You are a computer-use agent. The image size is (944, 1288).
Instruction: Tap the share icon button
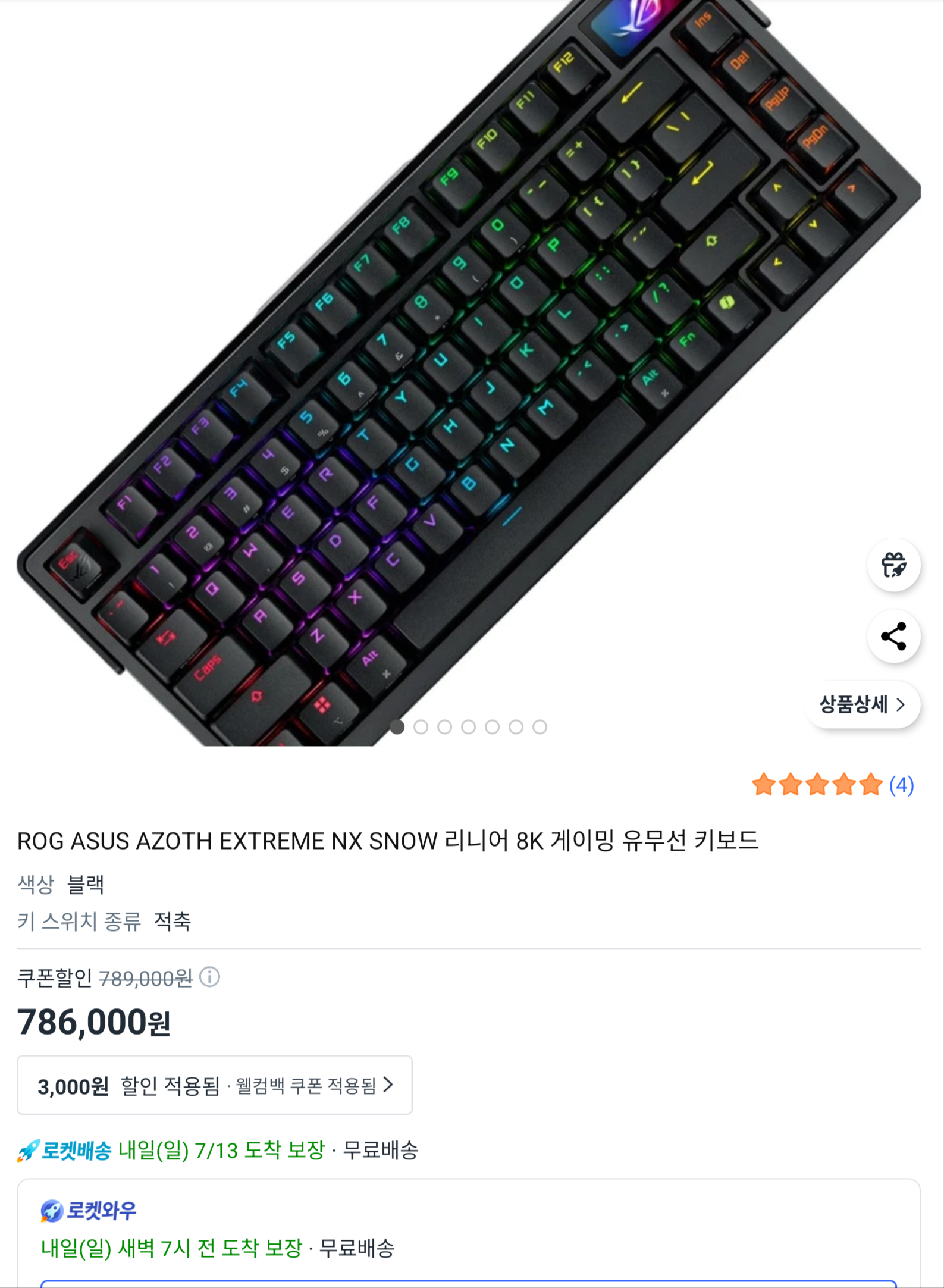pos(893,636)
